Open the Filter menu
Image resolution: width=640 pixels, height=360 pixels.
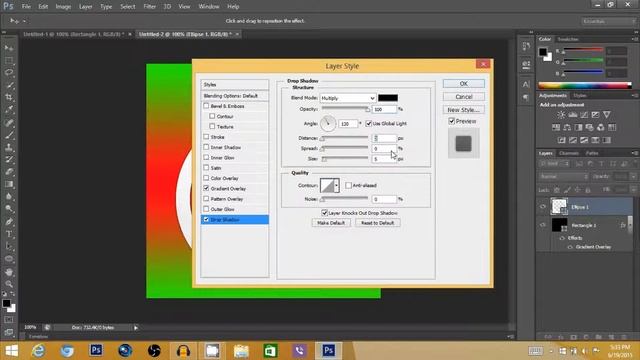click(x=149, y=7)
